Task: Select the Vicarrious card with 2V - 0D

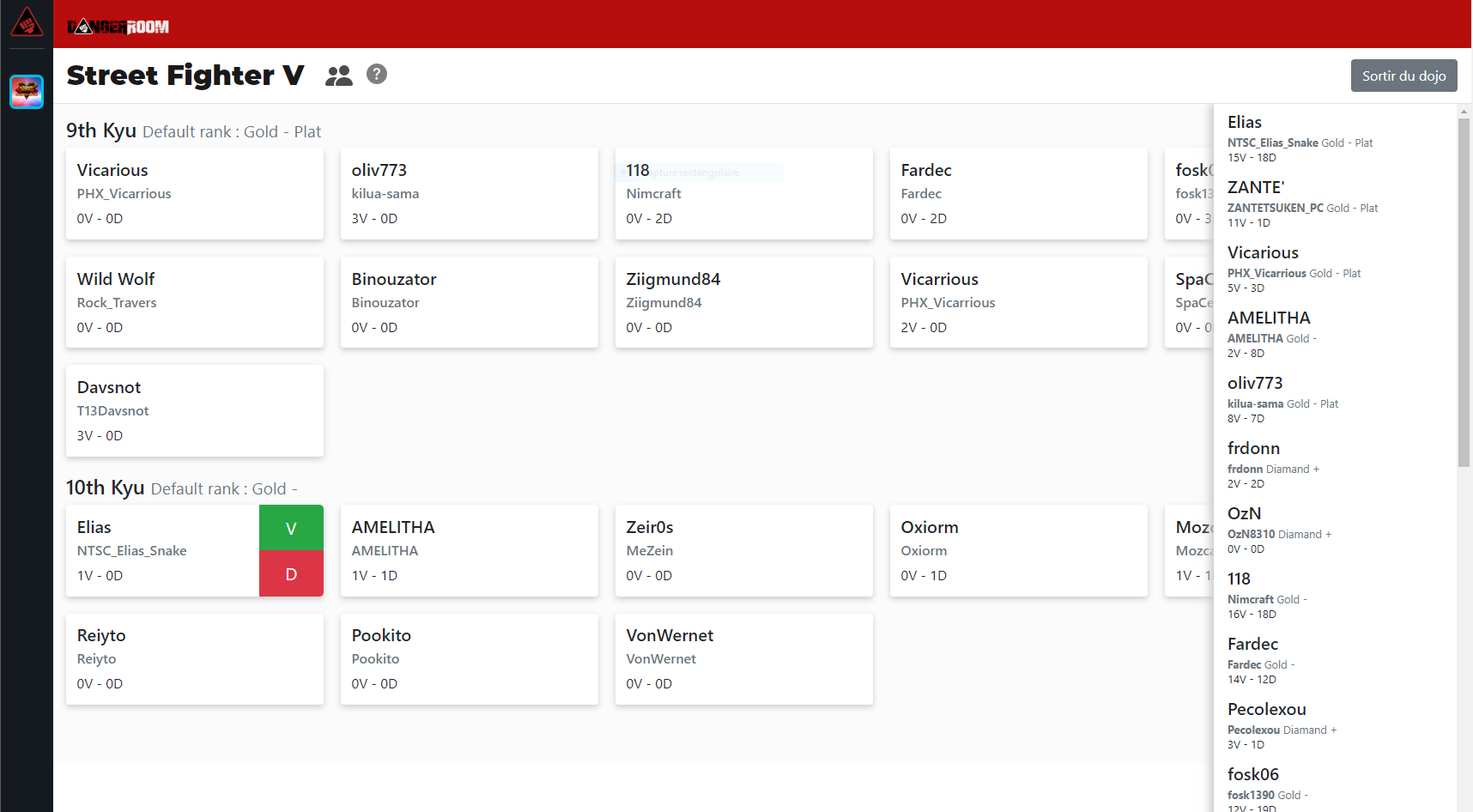Action: [x=1019, y=302]
